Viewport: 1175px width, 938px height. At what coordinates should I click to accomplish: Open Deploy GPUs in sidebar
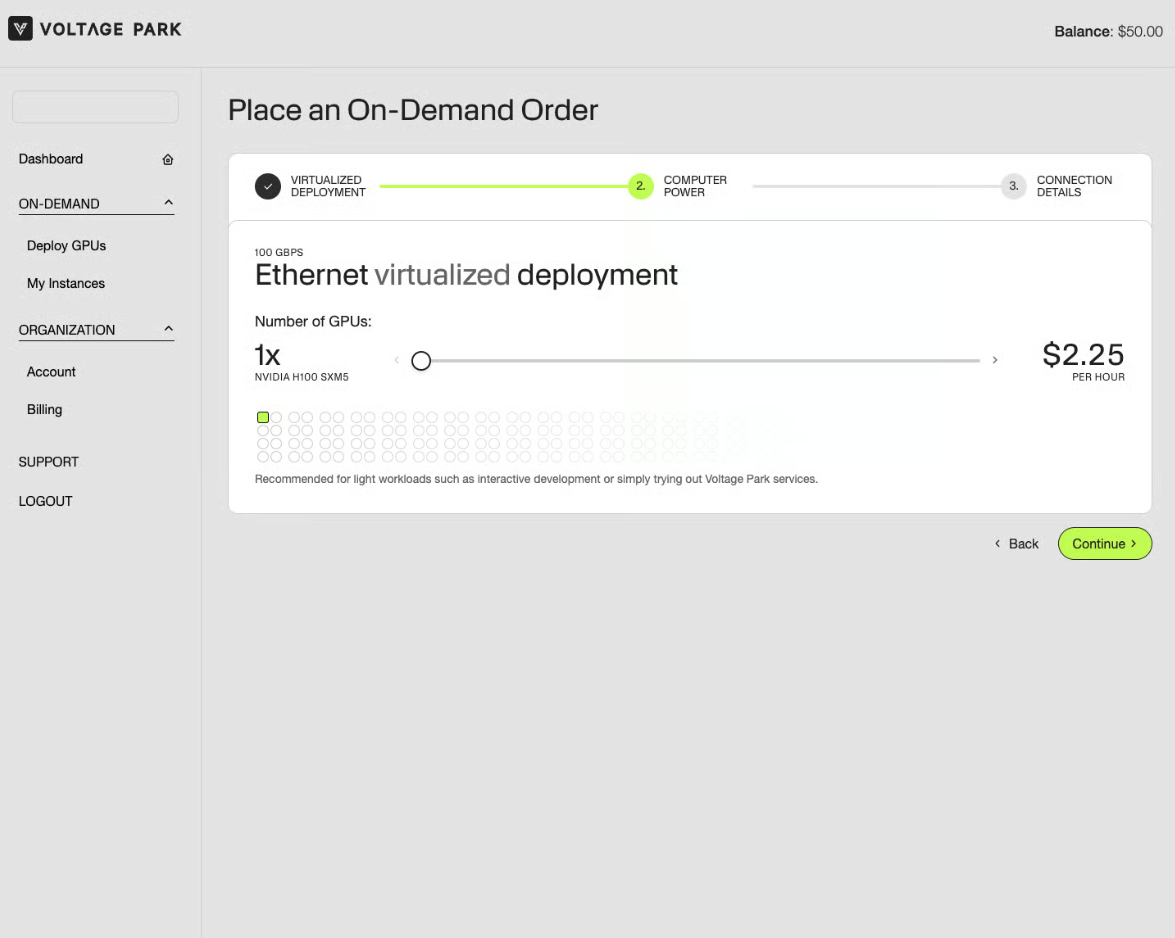[x=66, y=246]
